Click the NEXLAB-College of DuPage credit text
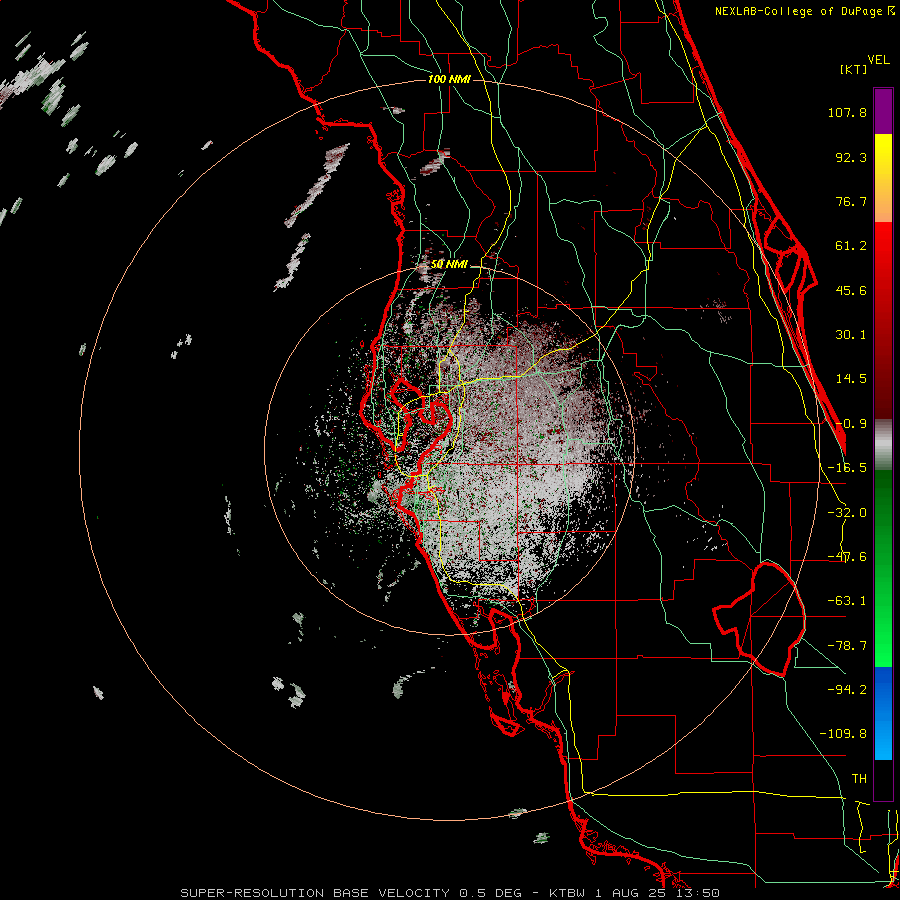 pos(804,11)
